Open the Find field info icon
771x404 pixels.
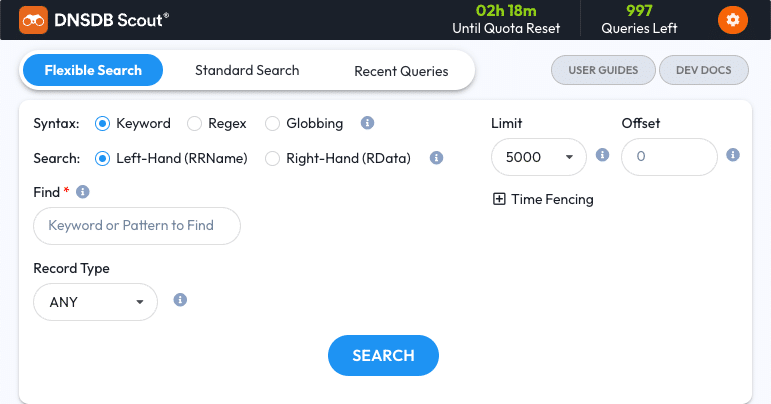tap(83, 192)
